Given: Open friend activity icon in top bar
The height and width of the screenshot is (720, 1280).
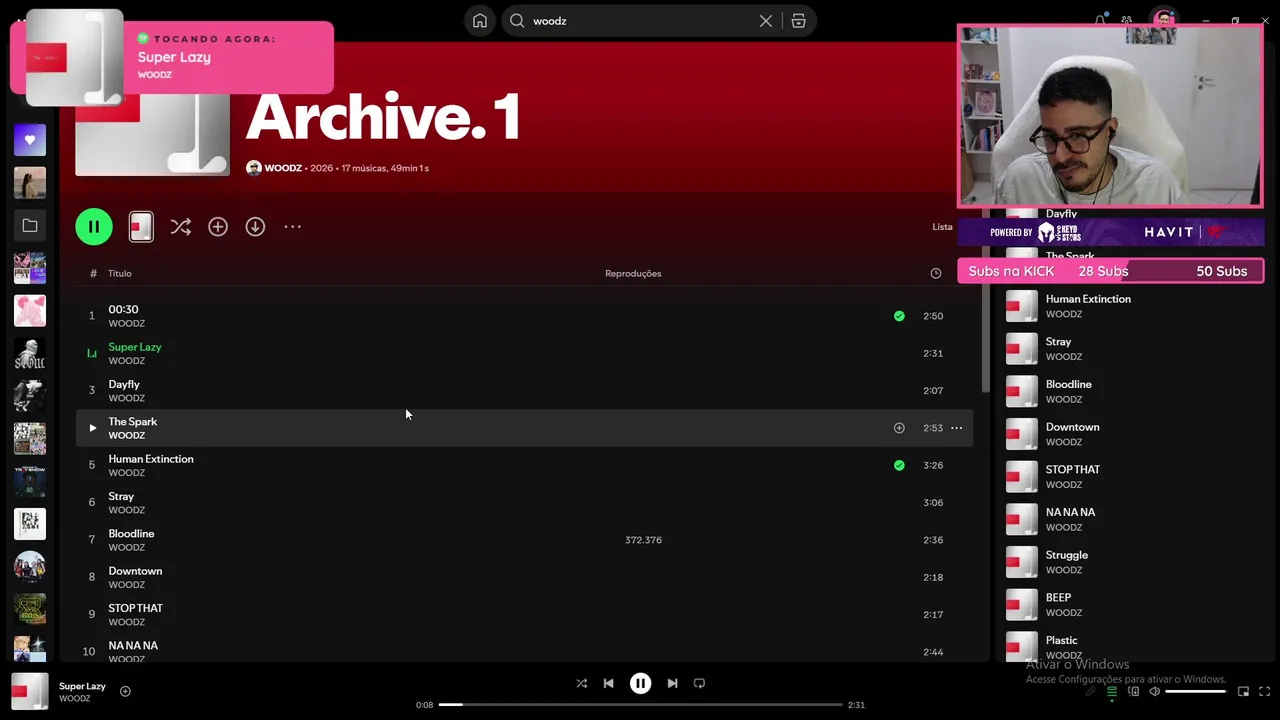Looking at the screenshot, I should click(1127, 20).
